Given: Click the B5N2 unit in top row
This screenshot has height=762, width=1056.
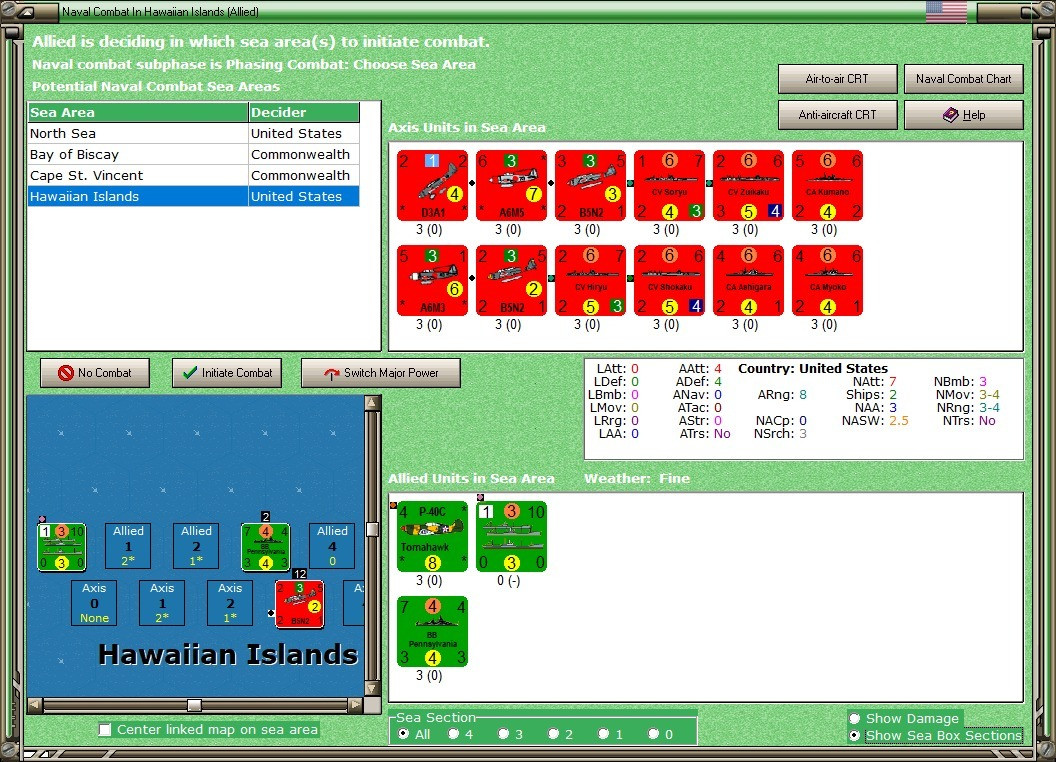Looking at the screenshot, I should (x=591, y=185).
